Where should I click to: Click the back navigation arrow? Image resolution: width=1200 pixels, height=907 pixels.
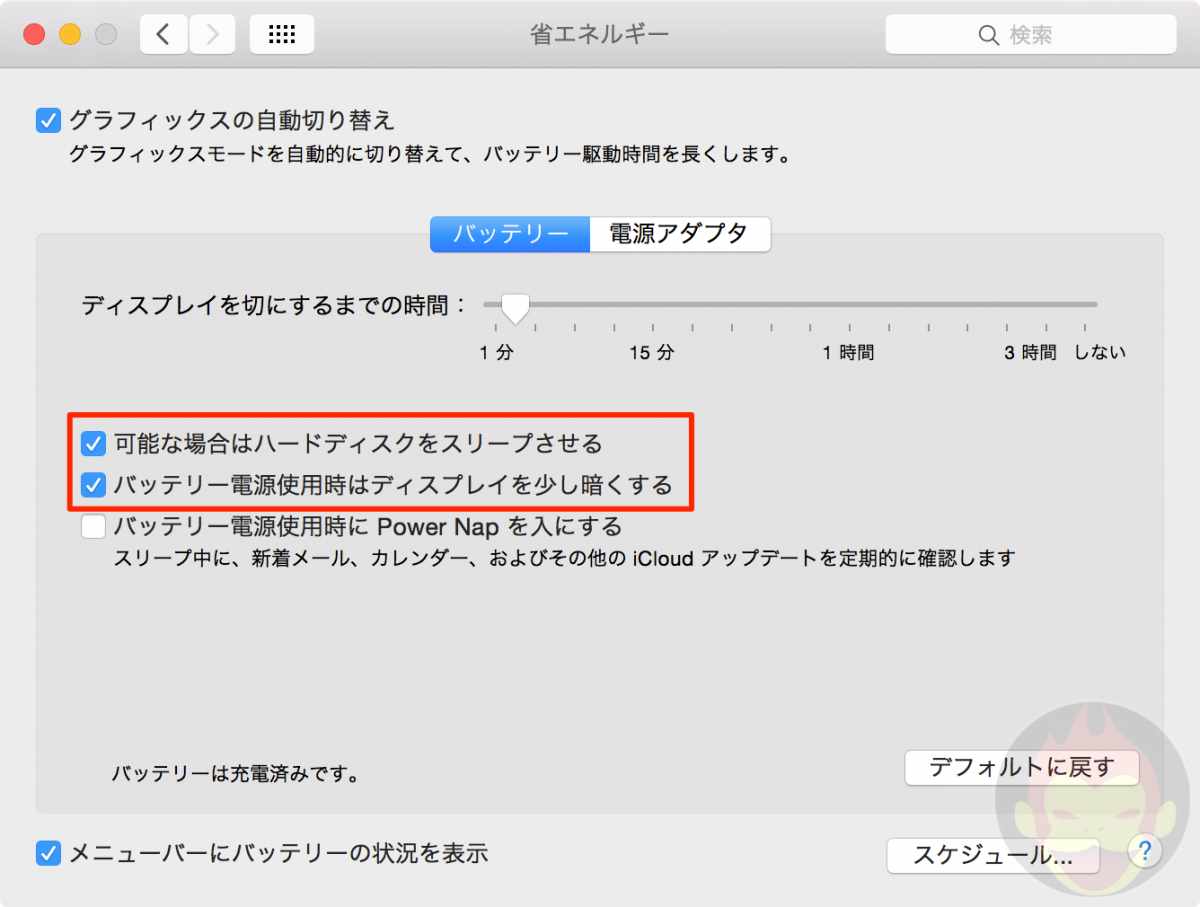[x=163, y=33]
